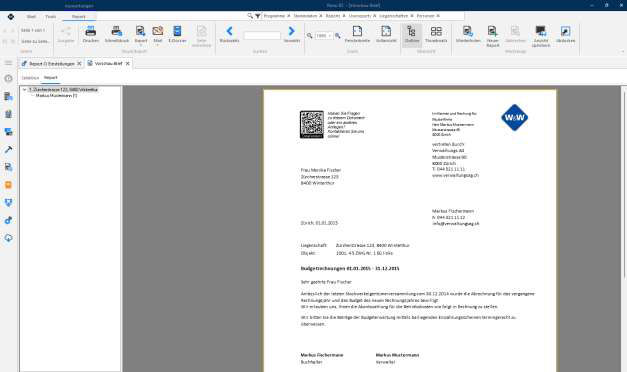627x372 pixels.
Task: Click the zoom in magnifier icon
Action: click(x=337, y=36)
